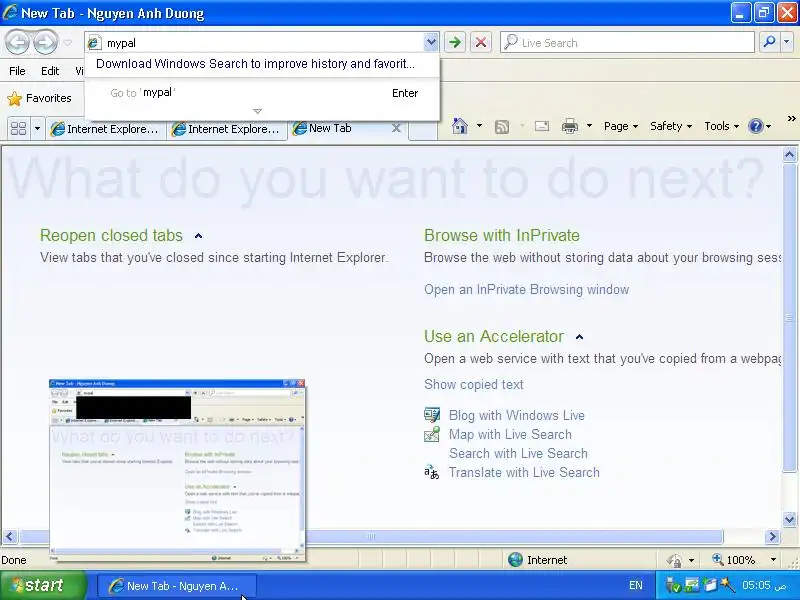800x600 pixels.
Task: Click the Home page icon
Action: point(460,126)
